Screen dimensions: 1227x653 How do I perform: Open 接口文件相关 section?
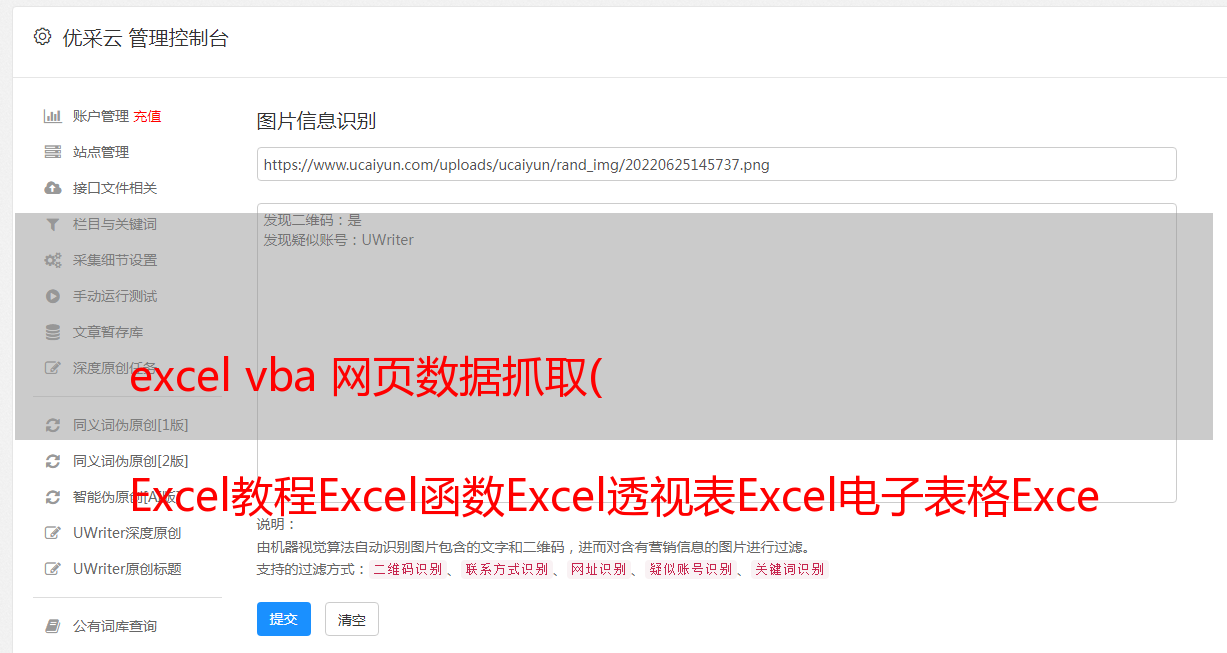pos(115,188)
